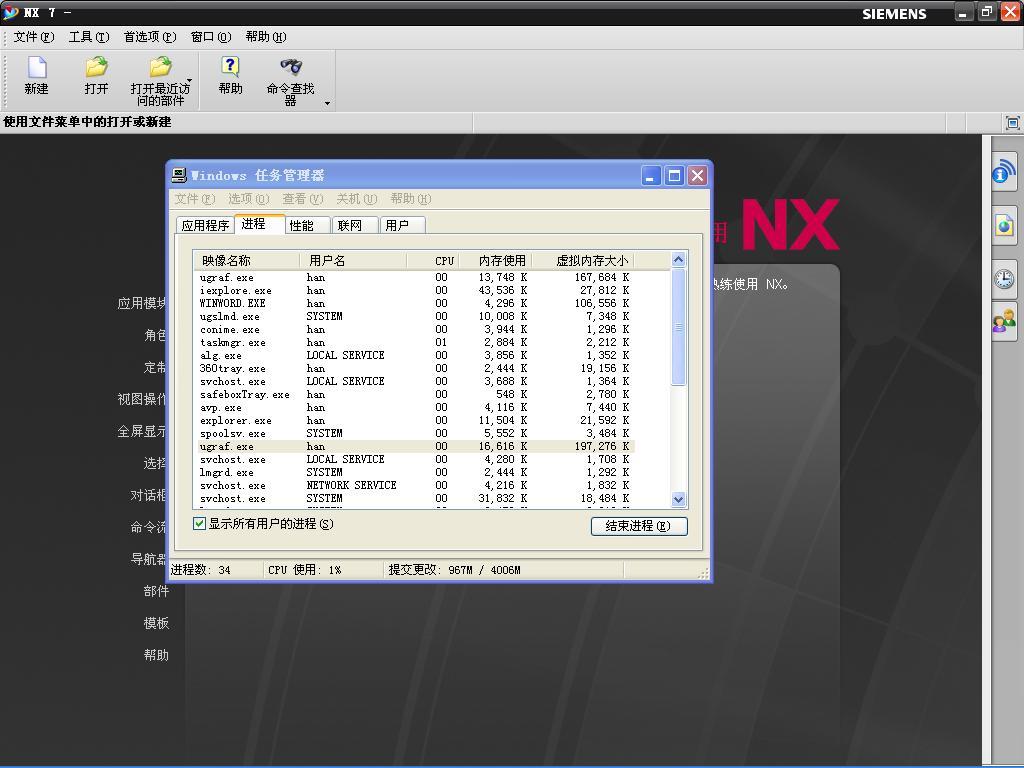
Task: Select safeboxTray.exe process row
Action: coord(415,395)
